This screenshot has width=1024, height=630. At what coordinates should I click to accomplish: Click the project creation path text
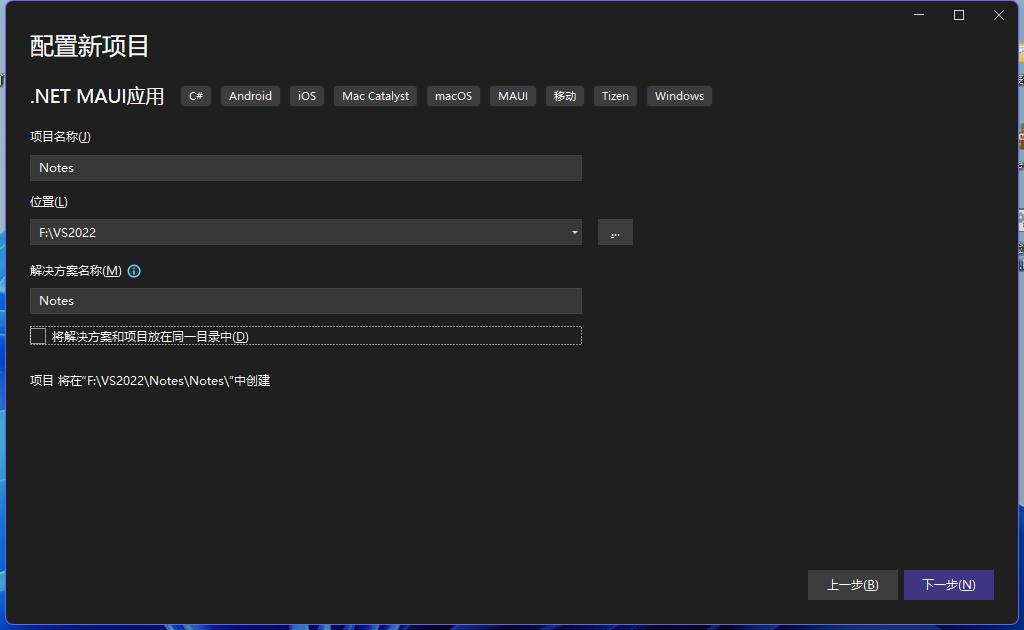150,381
